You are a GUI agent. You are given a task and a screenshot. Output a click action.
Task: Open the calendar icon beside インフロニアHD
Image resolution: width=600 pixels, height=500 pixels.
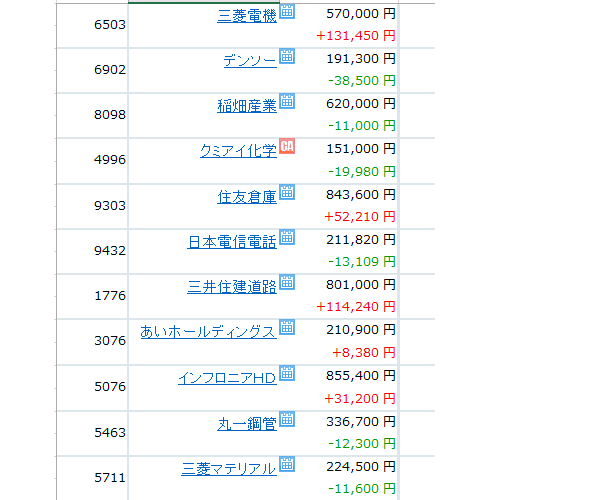pyautogui.click(x=287, y=373)
